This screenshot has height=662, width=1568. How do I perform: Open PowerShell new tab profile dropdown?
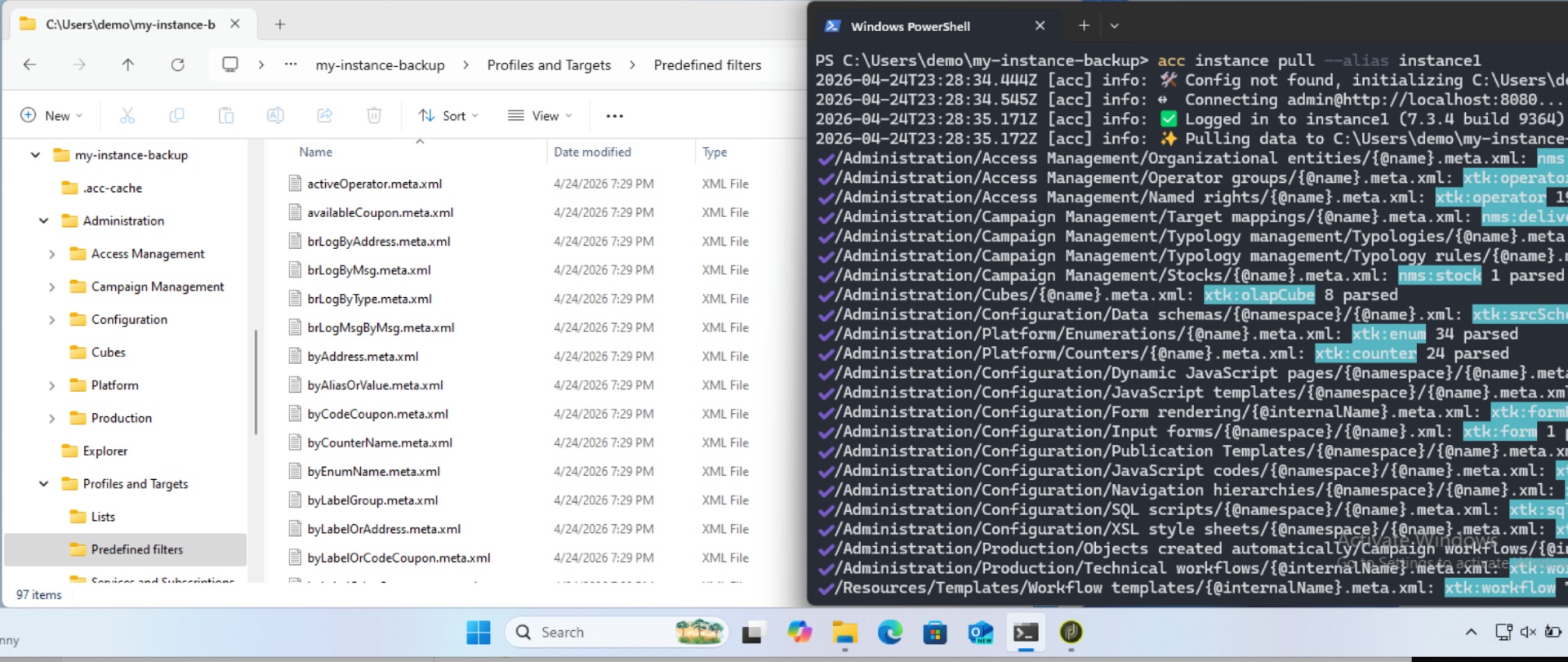click(1114, 26)
